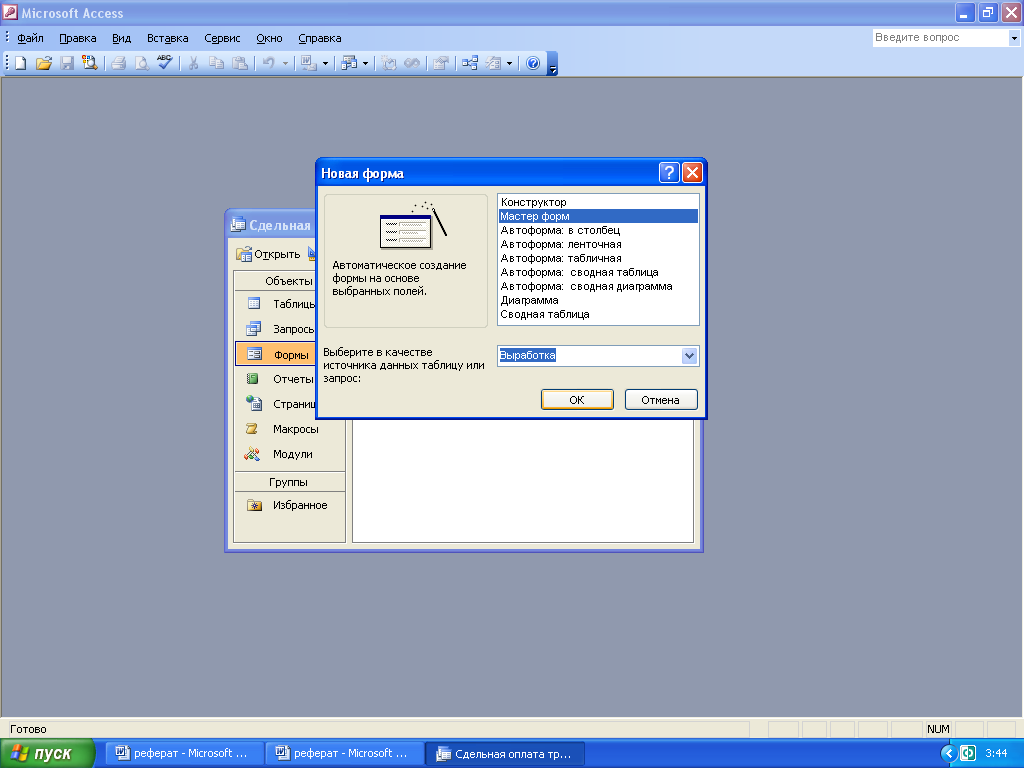Click the New Object toolbar icon
Image resolution: width=1024 pixels, height=768 pixels.
(x=493, y=63)
